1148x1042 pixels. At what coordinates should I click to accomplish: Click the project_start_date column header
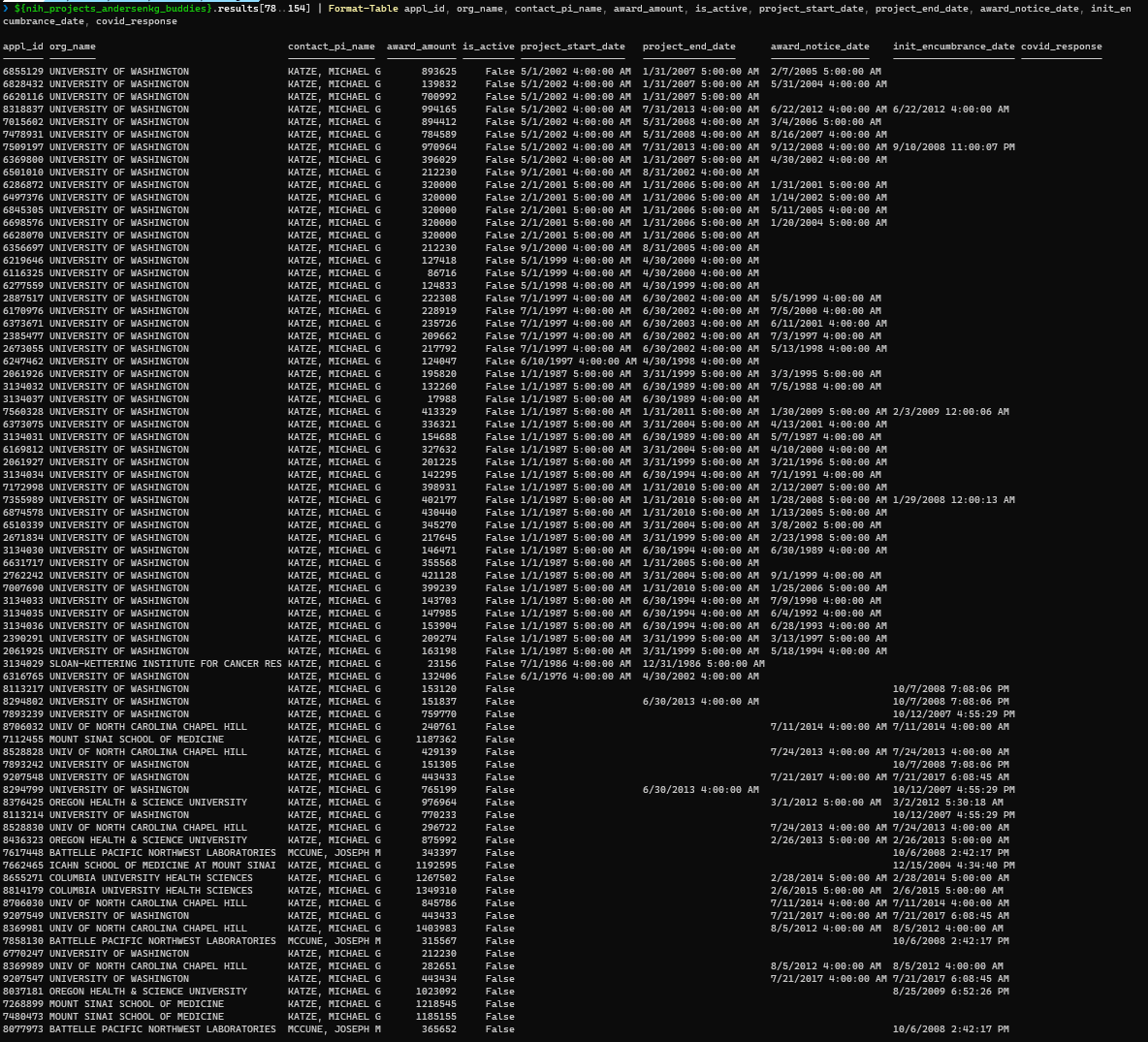coord(572,47)
